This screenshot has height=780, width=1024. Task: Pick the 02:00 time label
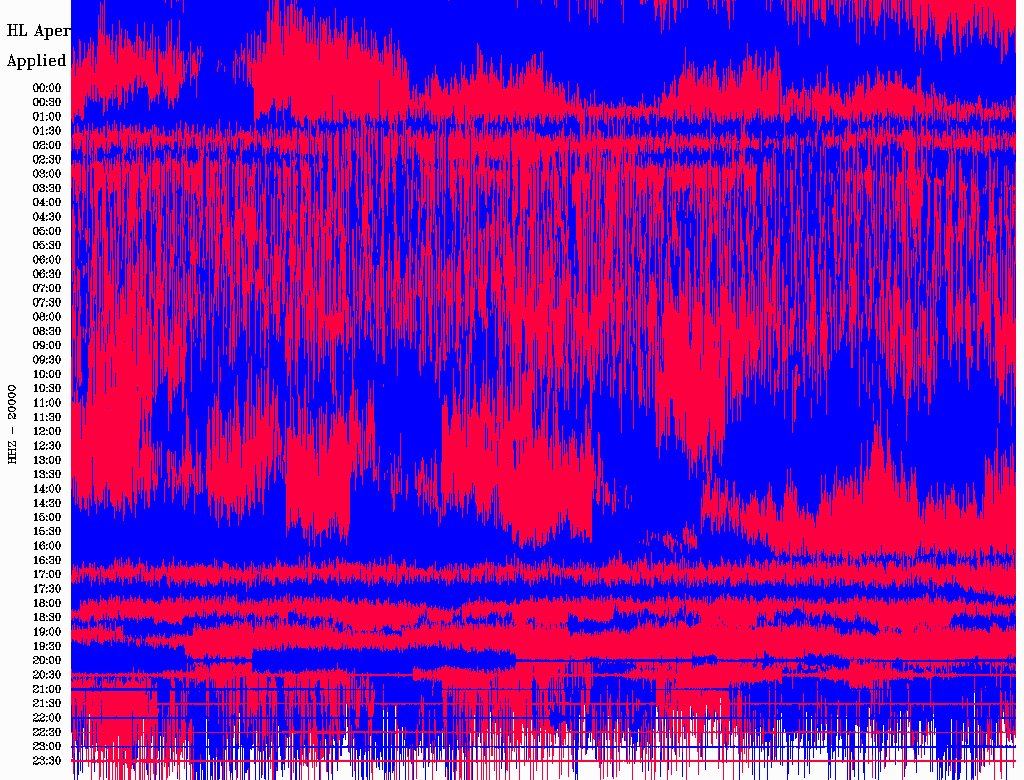(47, 145)
